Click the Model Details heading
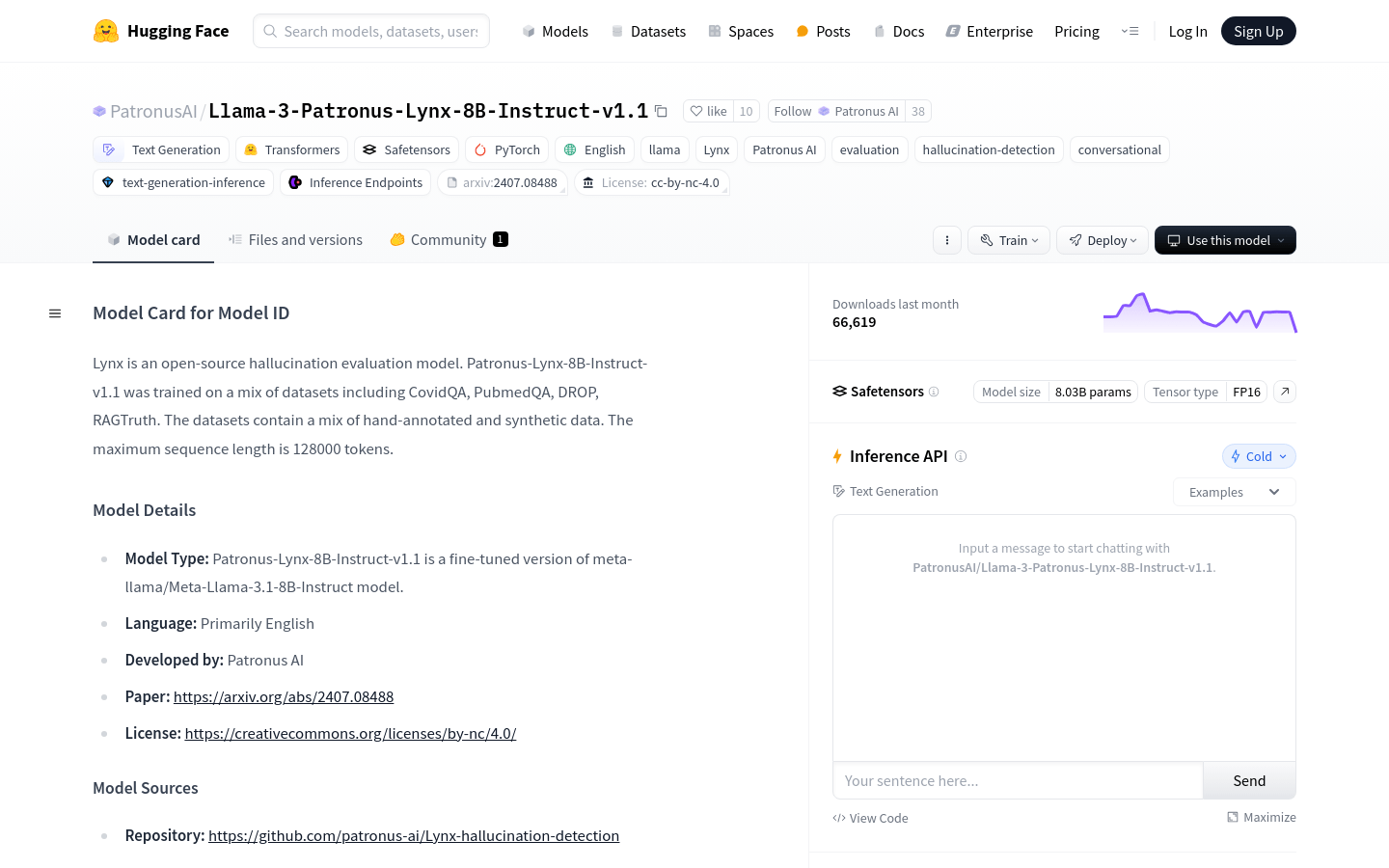Image resolution: width=1389 pixels, height=868 pixels. tap(145, 510)
